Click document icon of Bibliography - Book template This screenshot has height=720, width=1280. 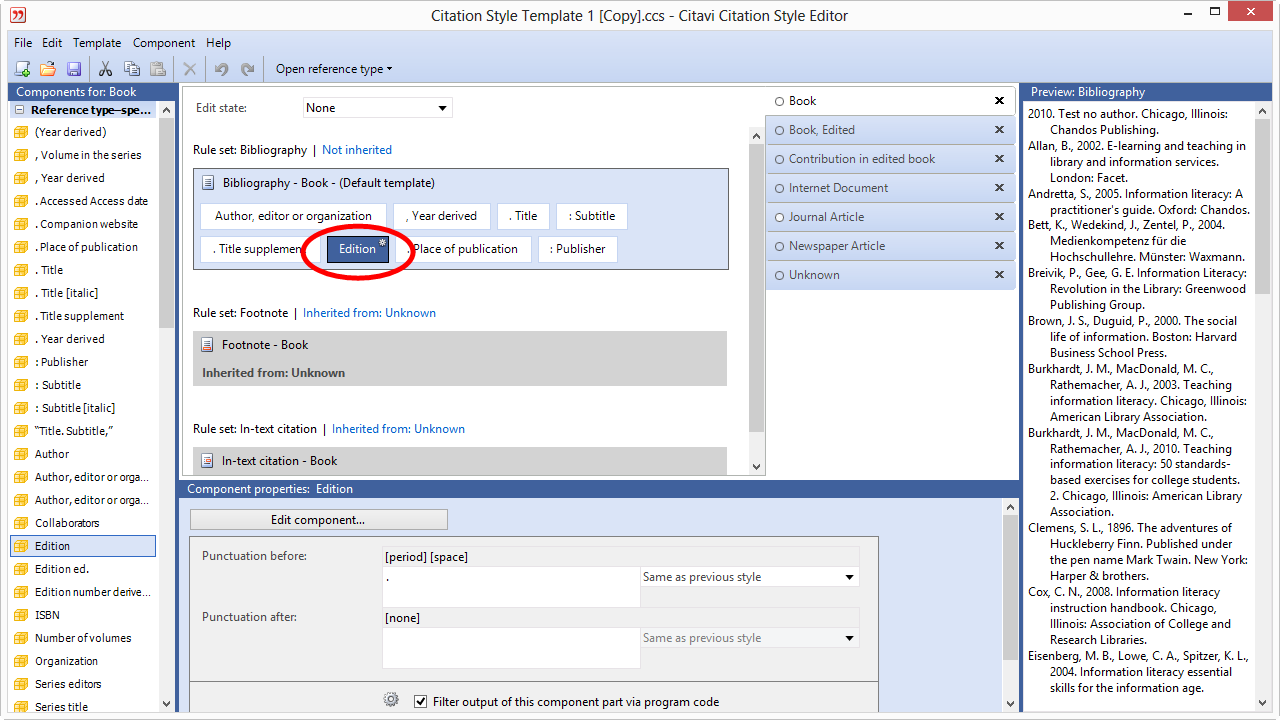point(208,183)
